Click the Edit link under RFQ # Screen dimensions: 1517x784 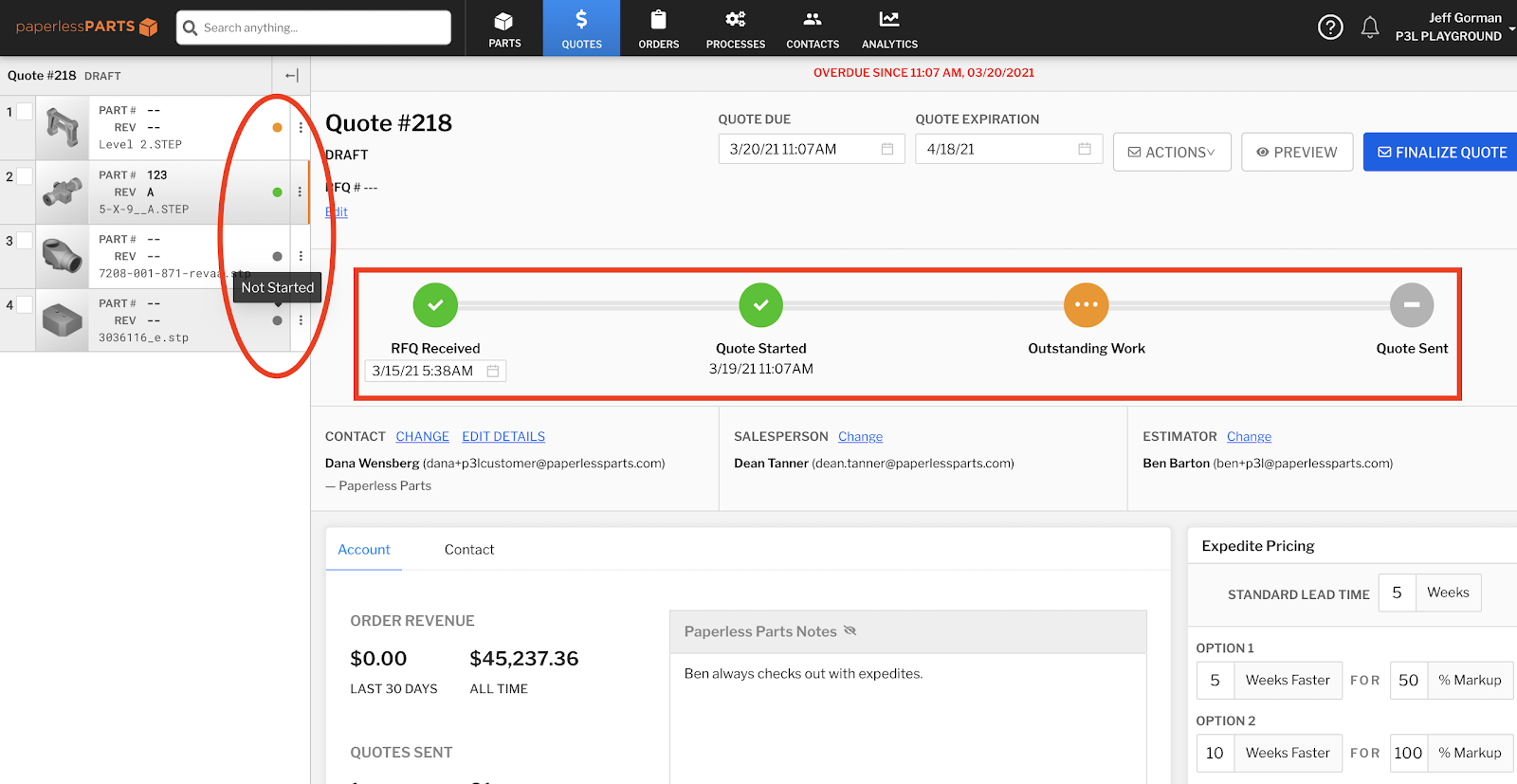pyautogui.click(x=337, y=211)
